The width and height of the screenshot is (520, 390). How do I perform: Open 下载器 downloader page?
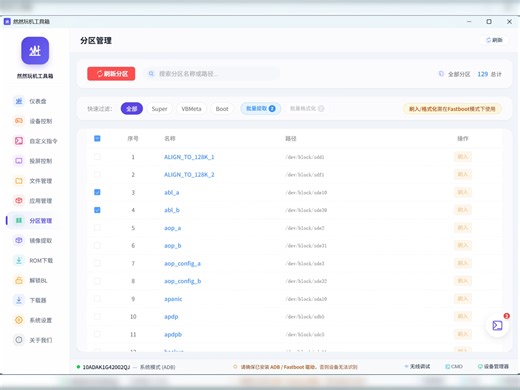coord(30,300)
